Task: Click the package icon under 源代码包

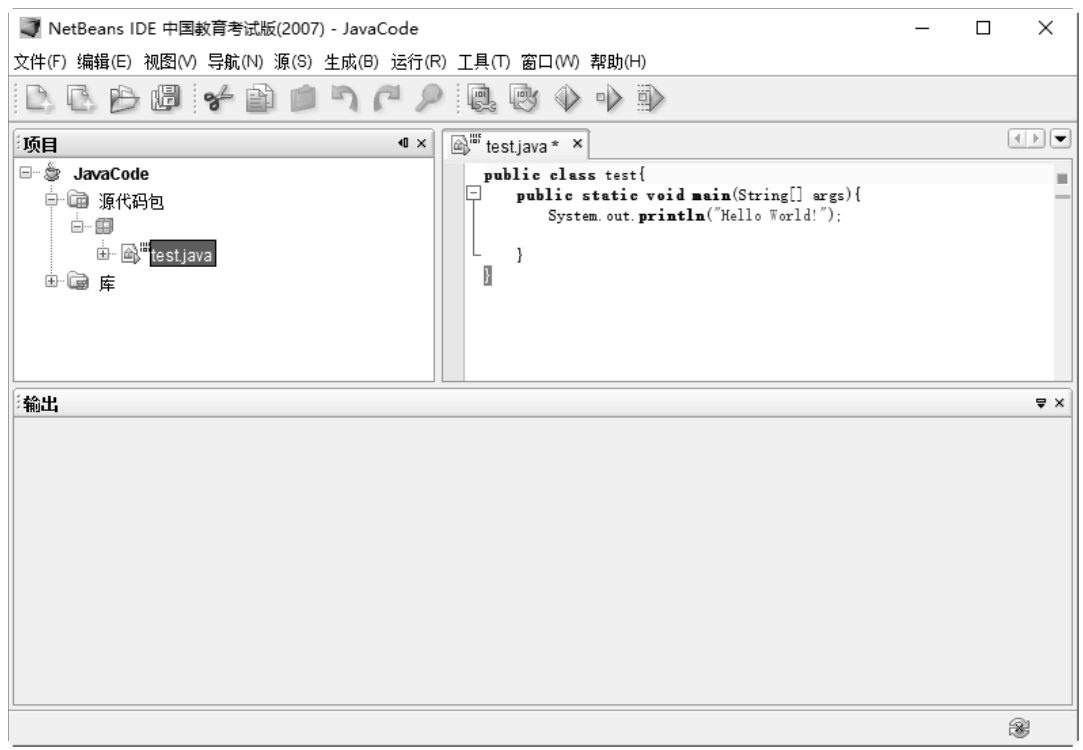Action: point(104,226)
